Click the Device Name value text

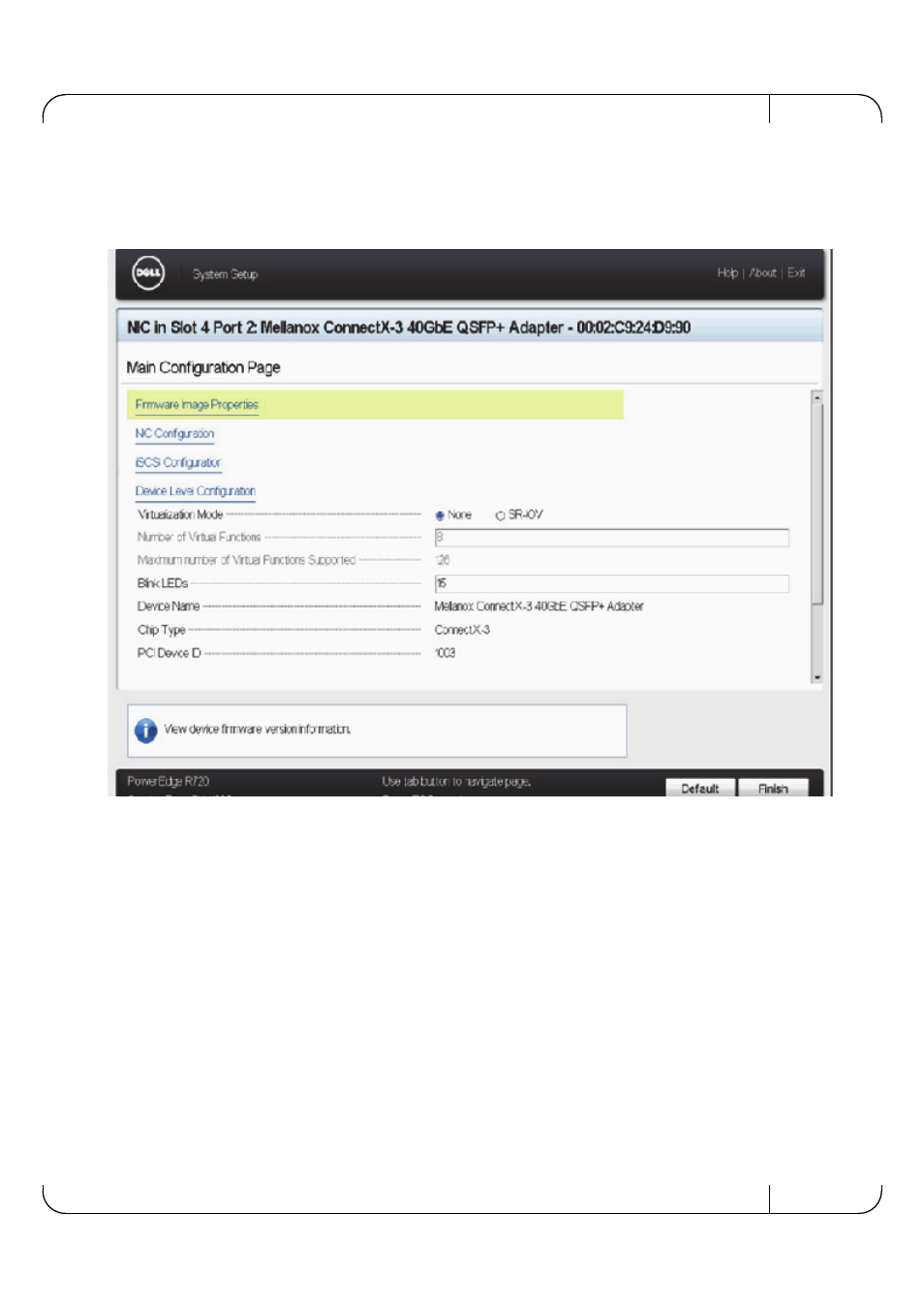point(539,607)
